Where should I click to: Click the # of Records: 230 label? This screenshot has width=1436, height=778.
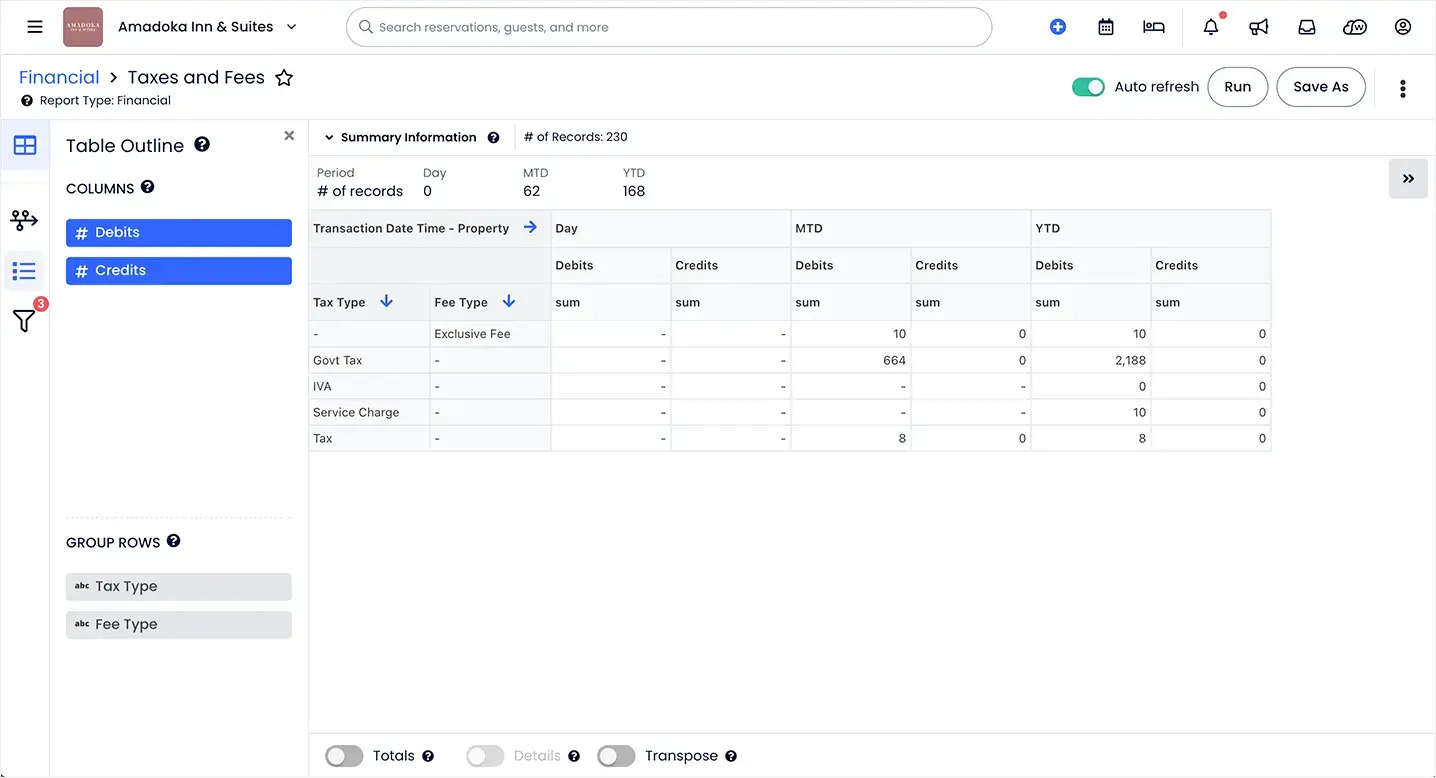click(576, 137)
